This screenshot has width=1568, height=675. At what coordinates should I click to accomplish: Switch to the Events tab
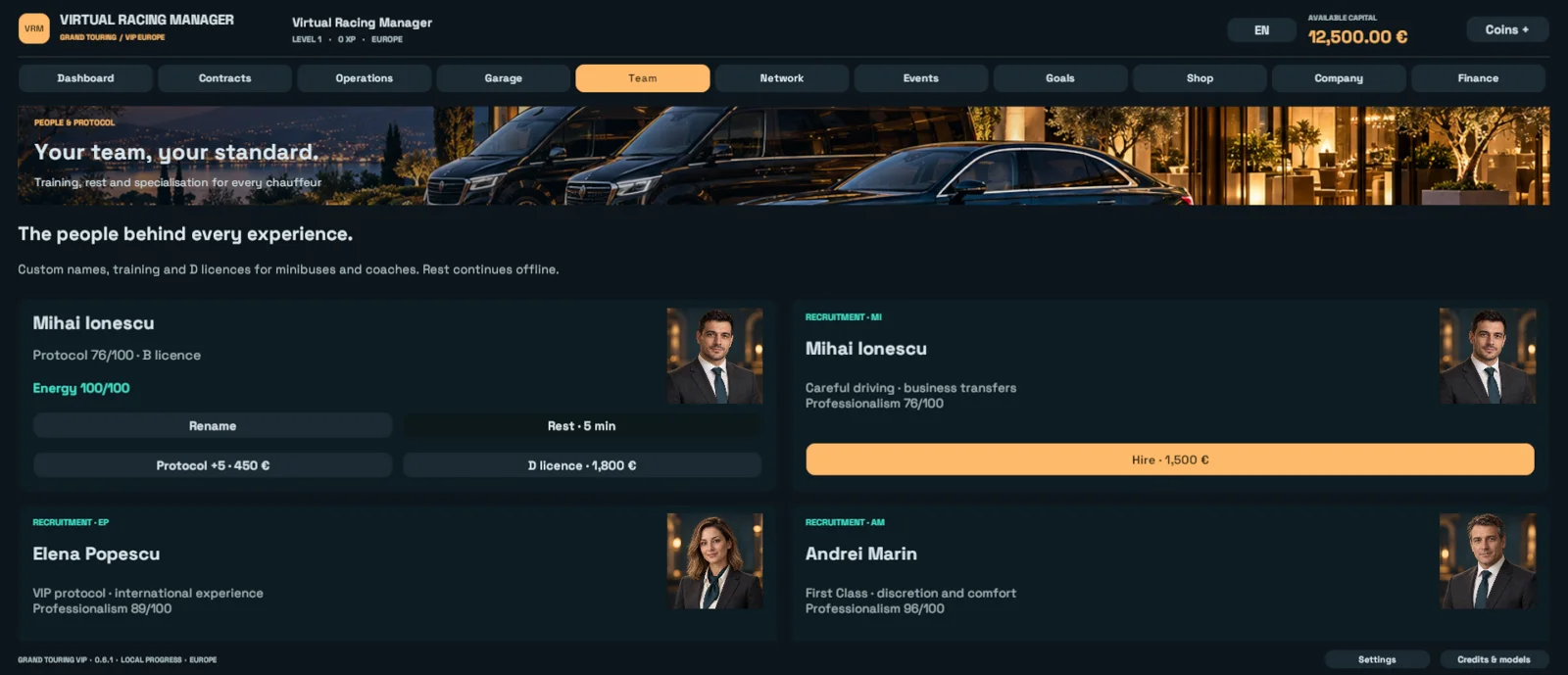pos(921,78)
